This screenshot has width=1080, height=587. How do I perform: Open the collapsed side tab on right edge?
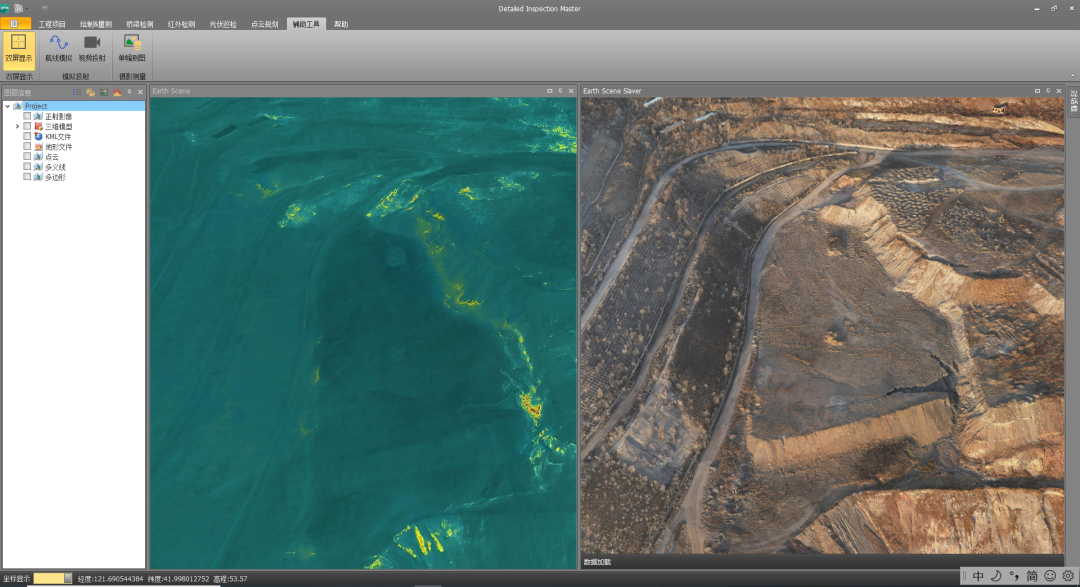tap(1074, 101)
